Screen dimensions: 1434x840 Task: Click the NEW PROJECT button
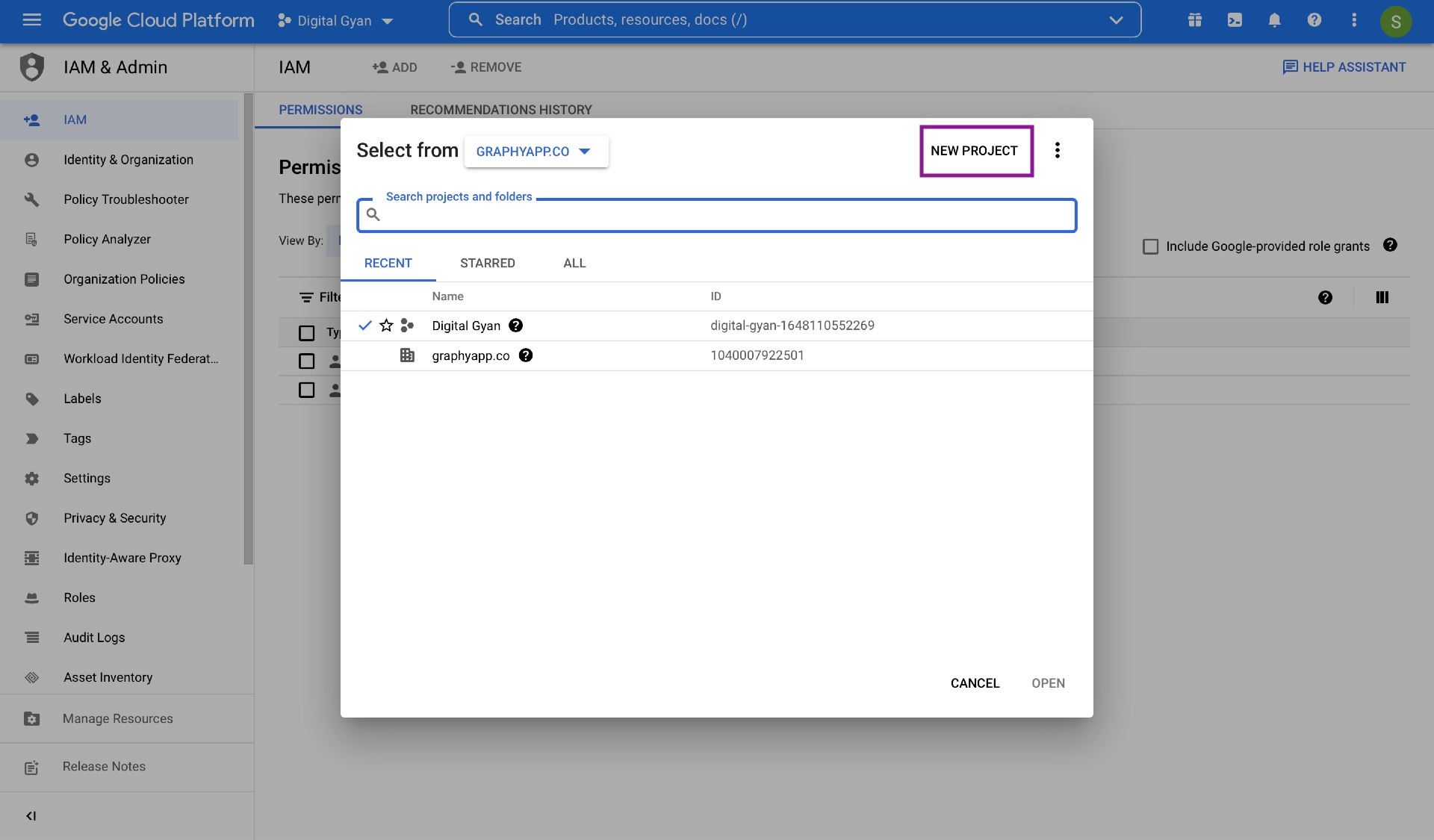pyautogui.click(x=974, y=151)
